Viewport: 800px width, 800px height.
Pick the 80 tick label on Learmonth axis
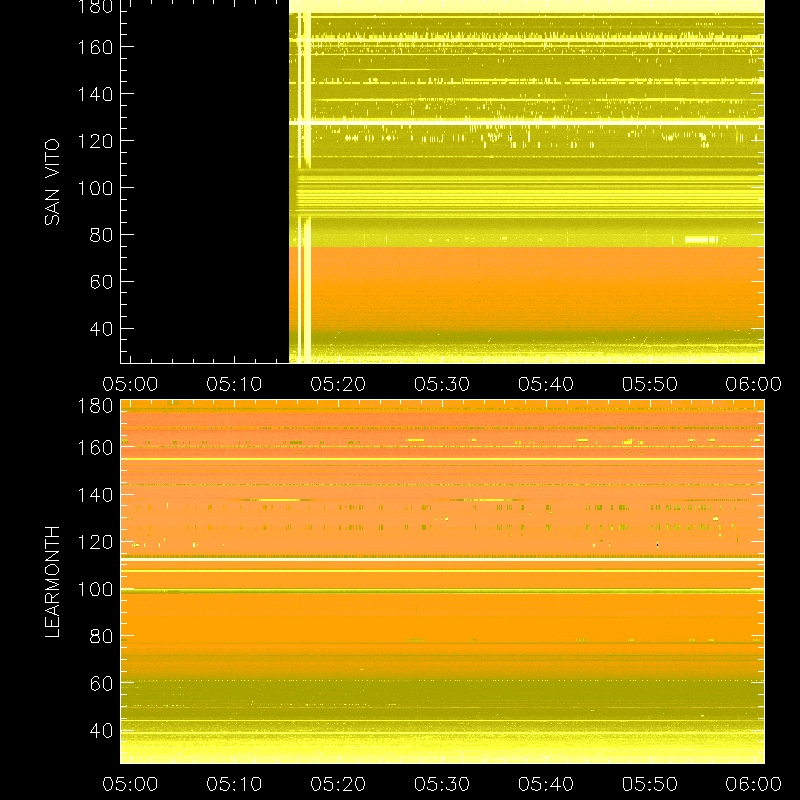[101, 636]
